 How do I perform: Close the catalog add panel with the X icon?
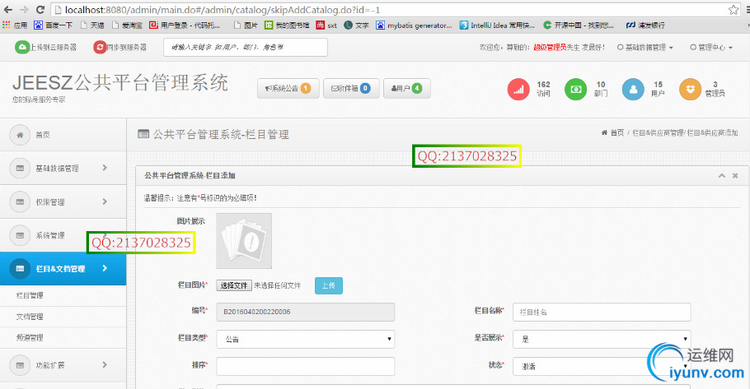click(x=735, y=176)
